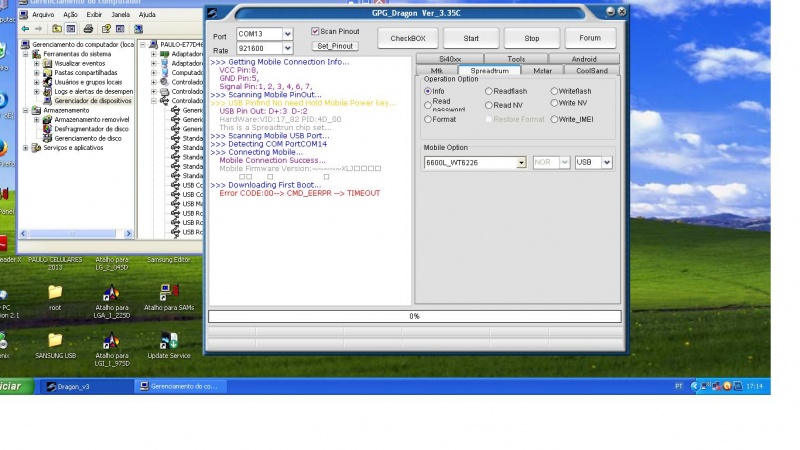The height and width of the screenshot is (450, 800).
Task: Open the Port COM13 dropdown
Action: 288,34
